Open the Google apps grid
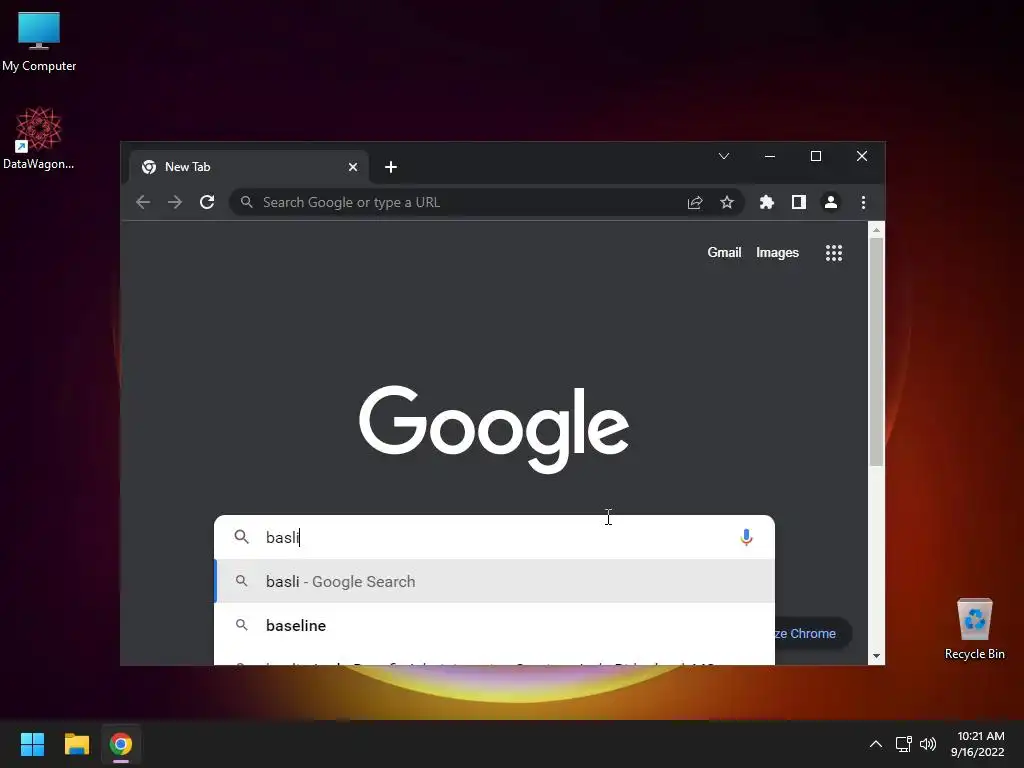 tap(834, 253)
